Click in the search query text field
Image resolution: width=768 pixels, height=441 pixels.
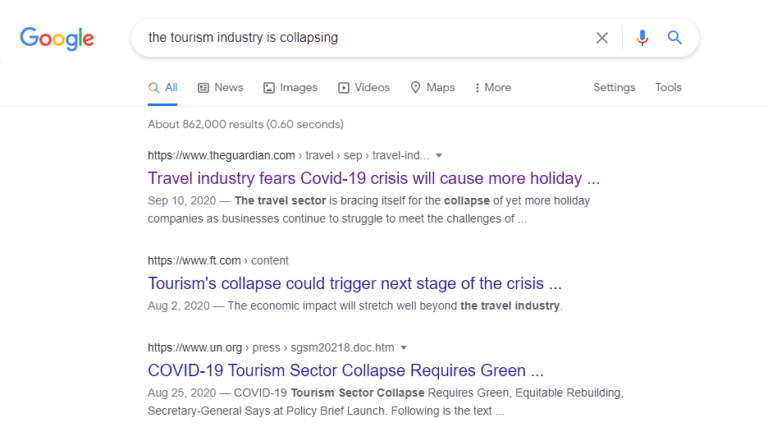tap(360, 38)
